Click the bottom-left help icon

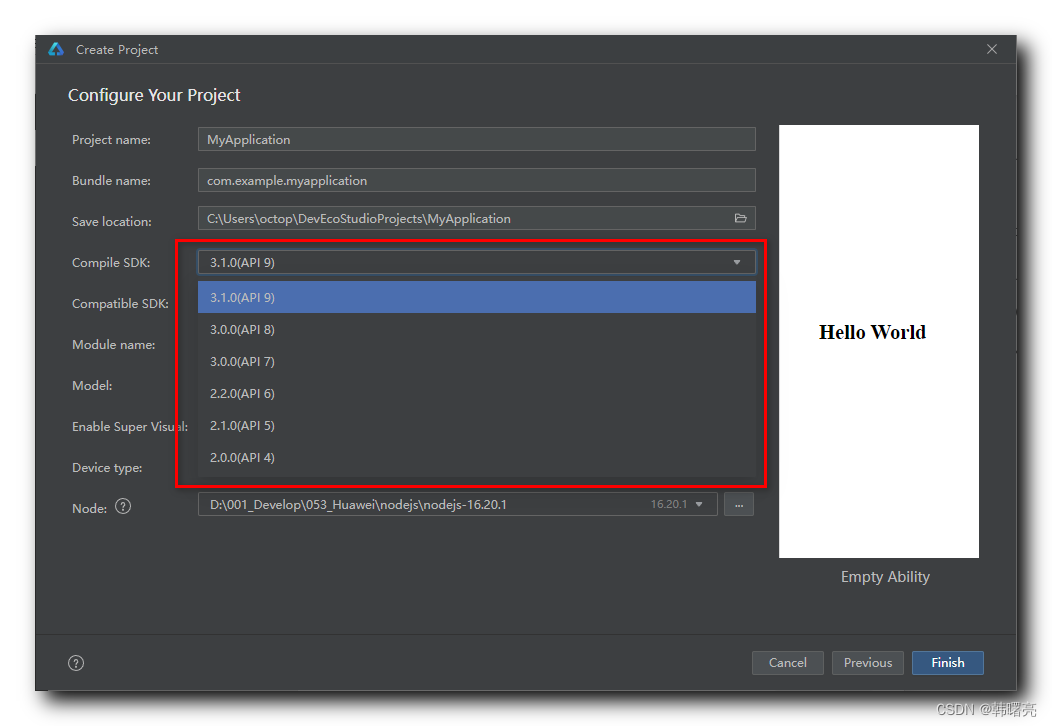tap(76, 663)
